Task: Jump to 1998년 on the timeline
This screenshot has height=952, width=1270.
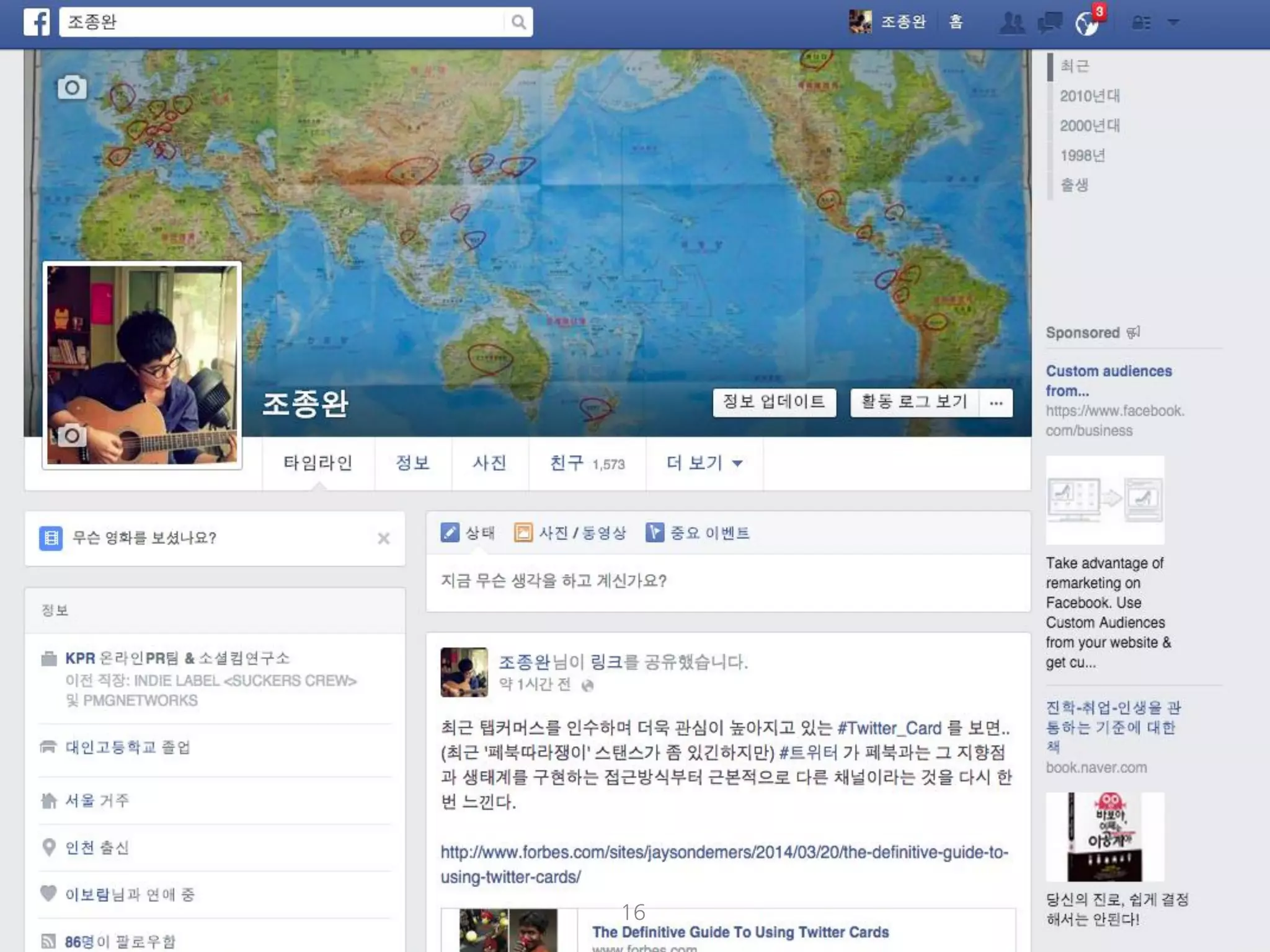Action: (x=1082, y=156)
